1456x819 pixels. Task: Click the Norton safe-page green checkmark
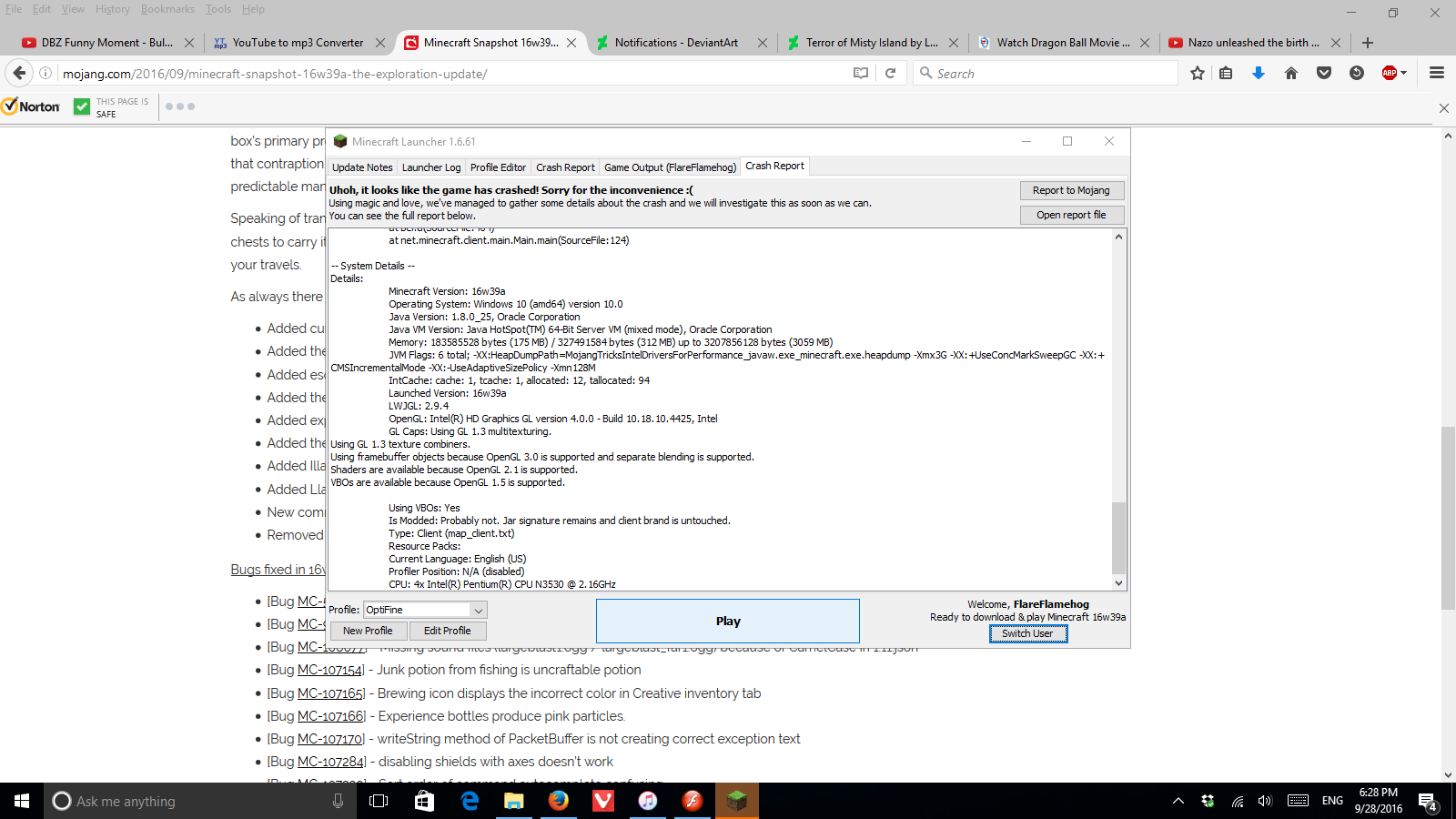tap(82, 106)
